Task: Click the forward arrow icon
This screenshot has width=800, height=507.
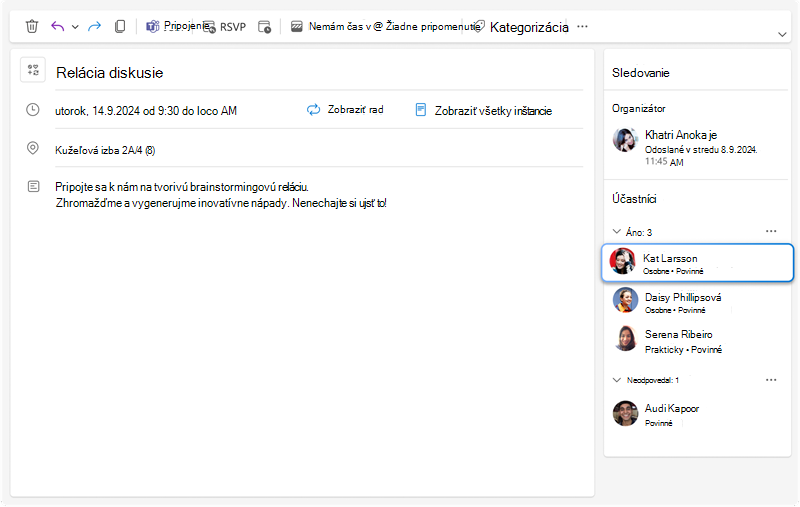Action: (94, 27)
